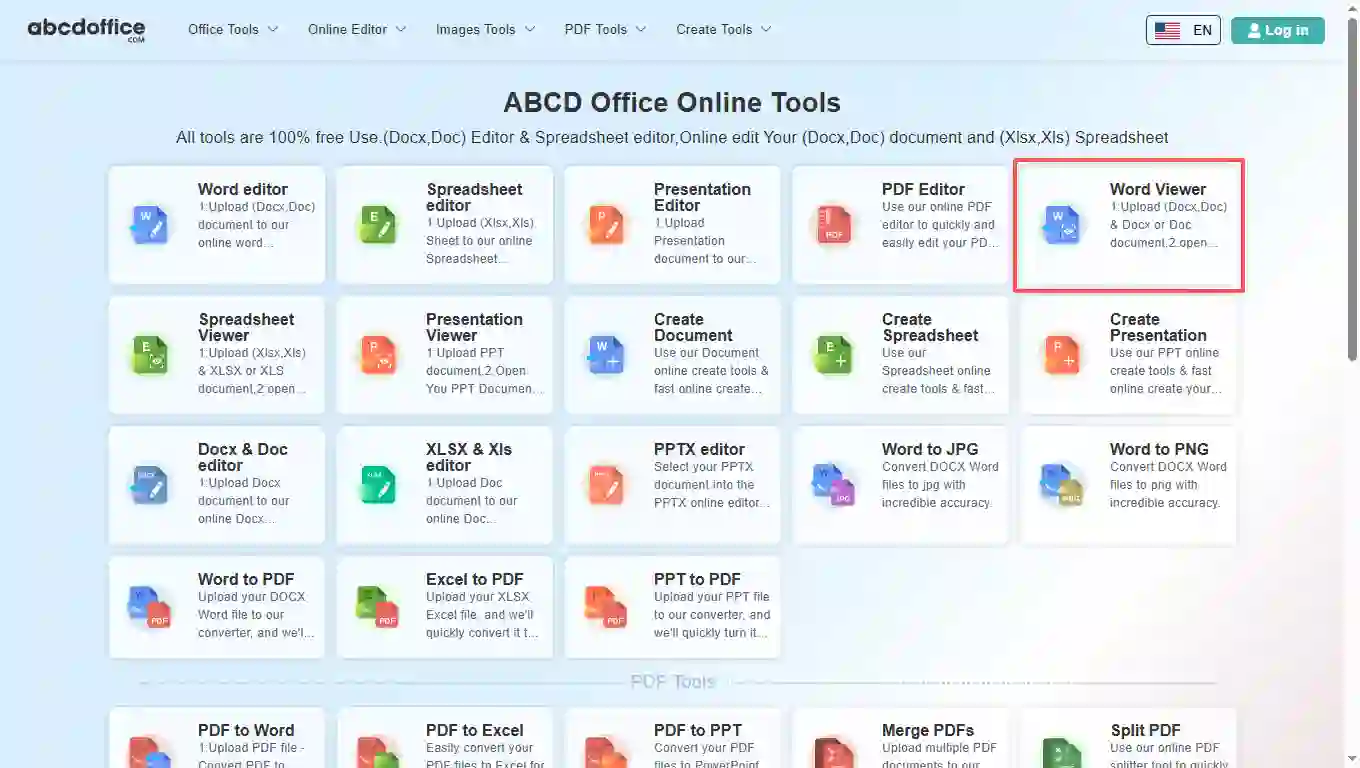Click the PDF to PPT icon
Viewport: 1360px width, 768px height.
tap(605, 752)
